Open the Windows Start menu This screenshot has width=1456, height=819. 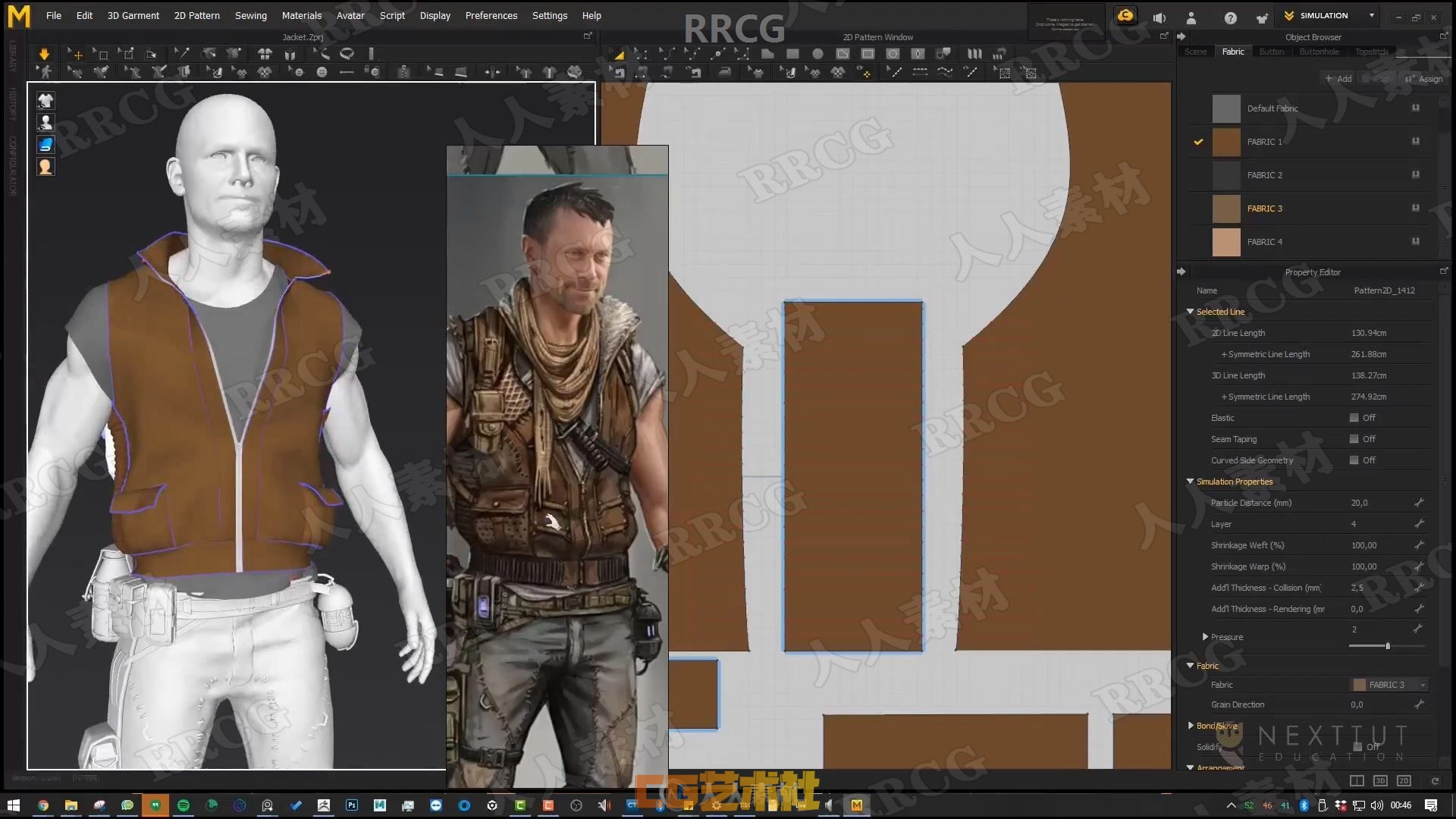click(13, 805)
